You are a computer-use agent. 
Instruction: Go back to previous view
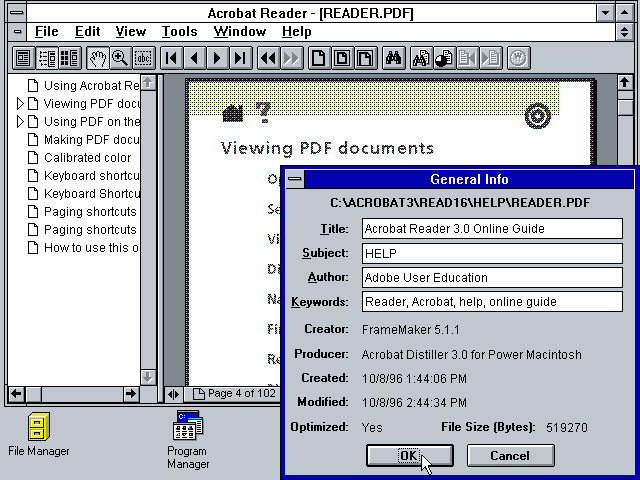click(x=269, y=58)
